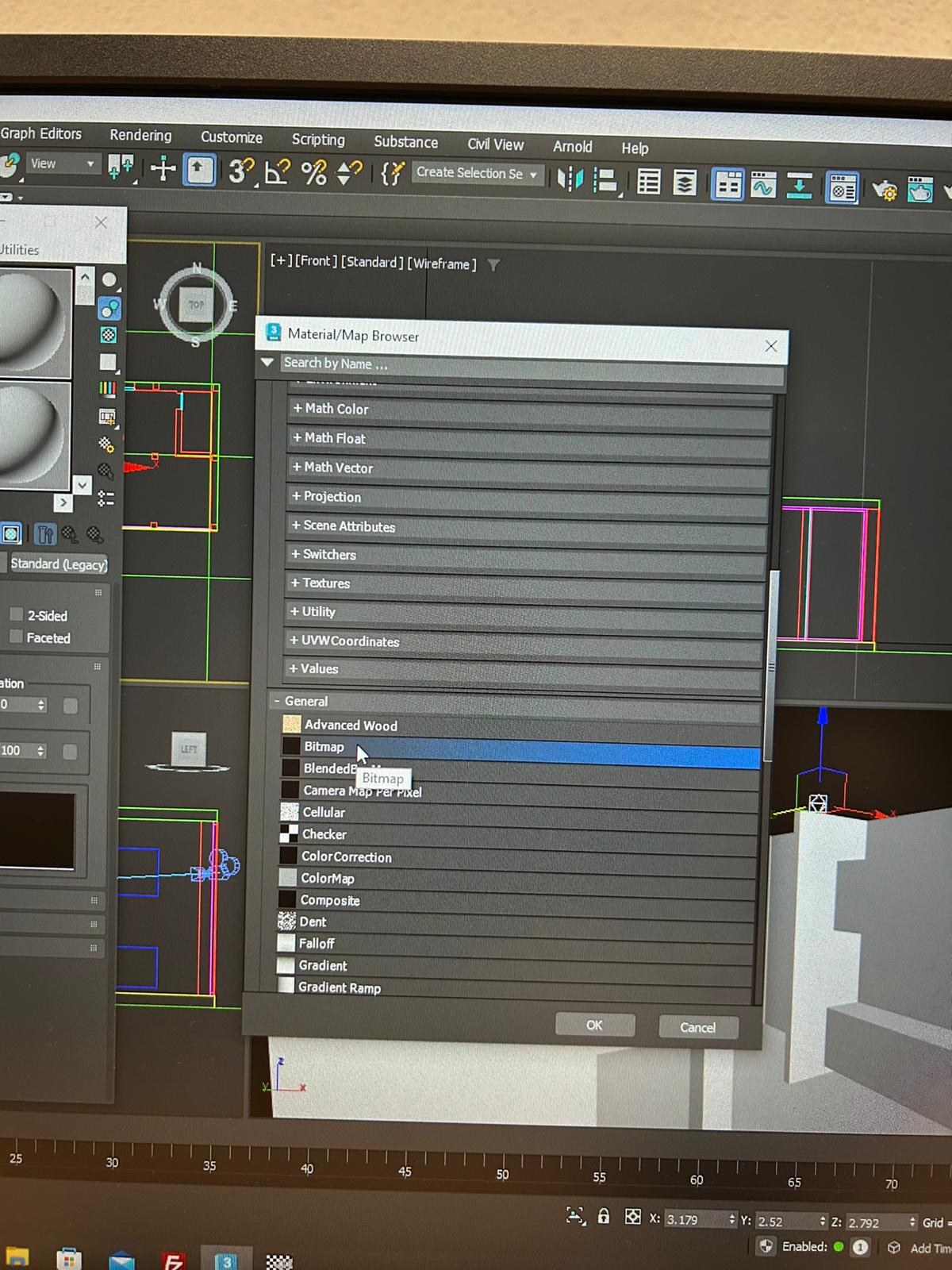Click the Align tool icon

605,181
